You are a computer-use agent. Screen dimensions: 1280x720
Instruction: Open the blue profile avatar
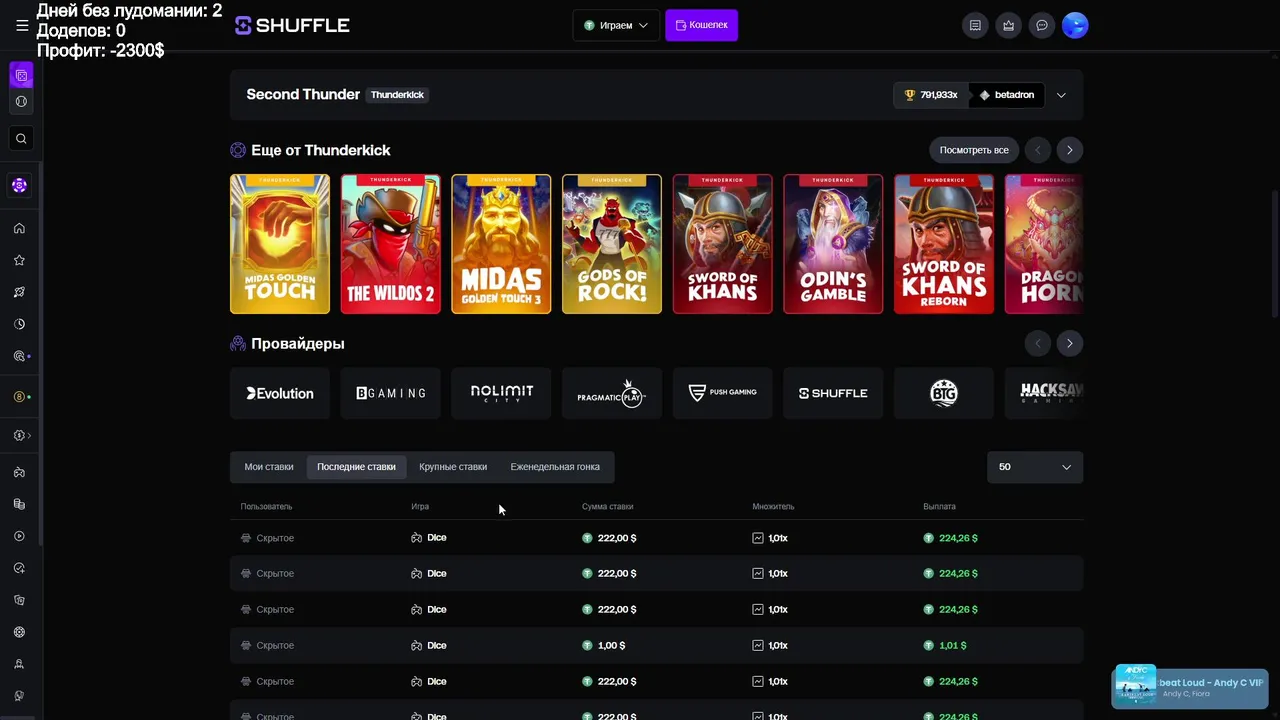(1075, 26)
